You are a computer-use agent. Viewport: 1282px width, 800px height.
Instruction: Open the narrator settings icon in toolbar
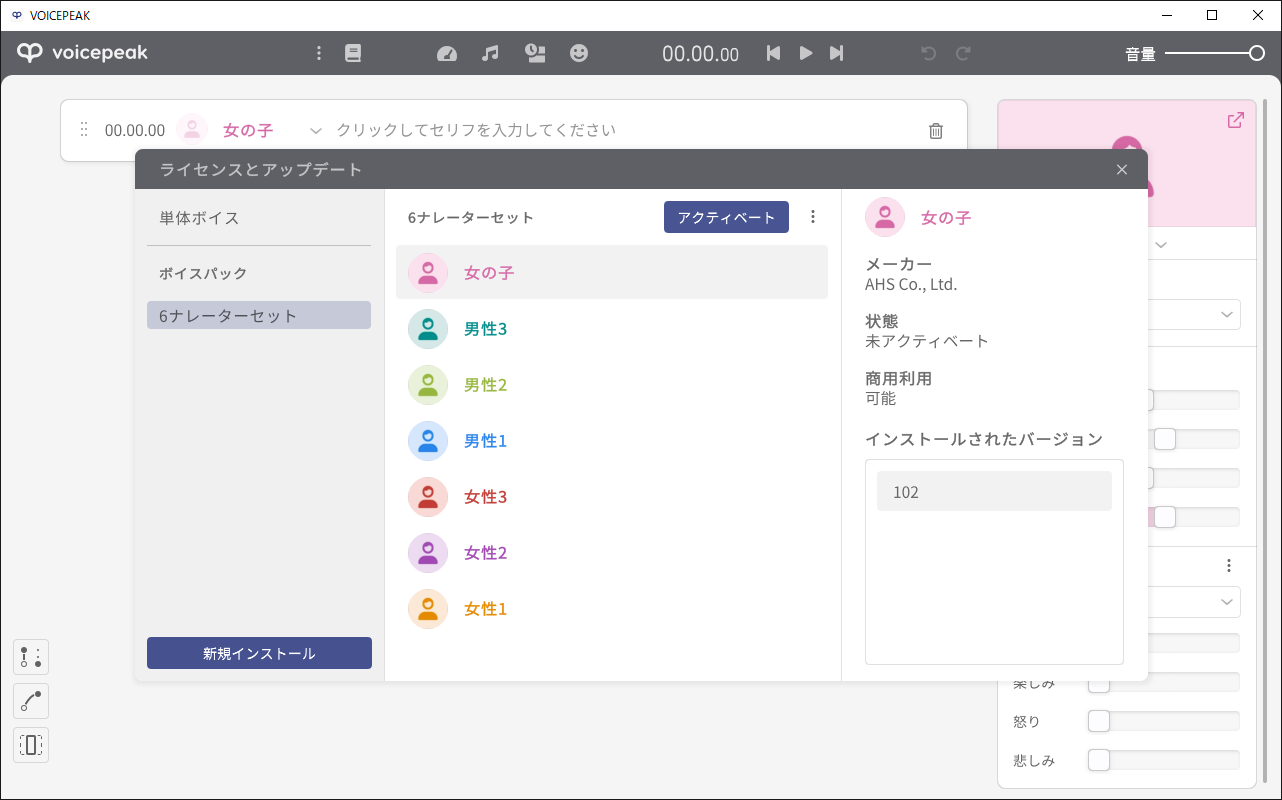pos(535,53)
